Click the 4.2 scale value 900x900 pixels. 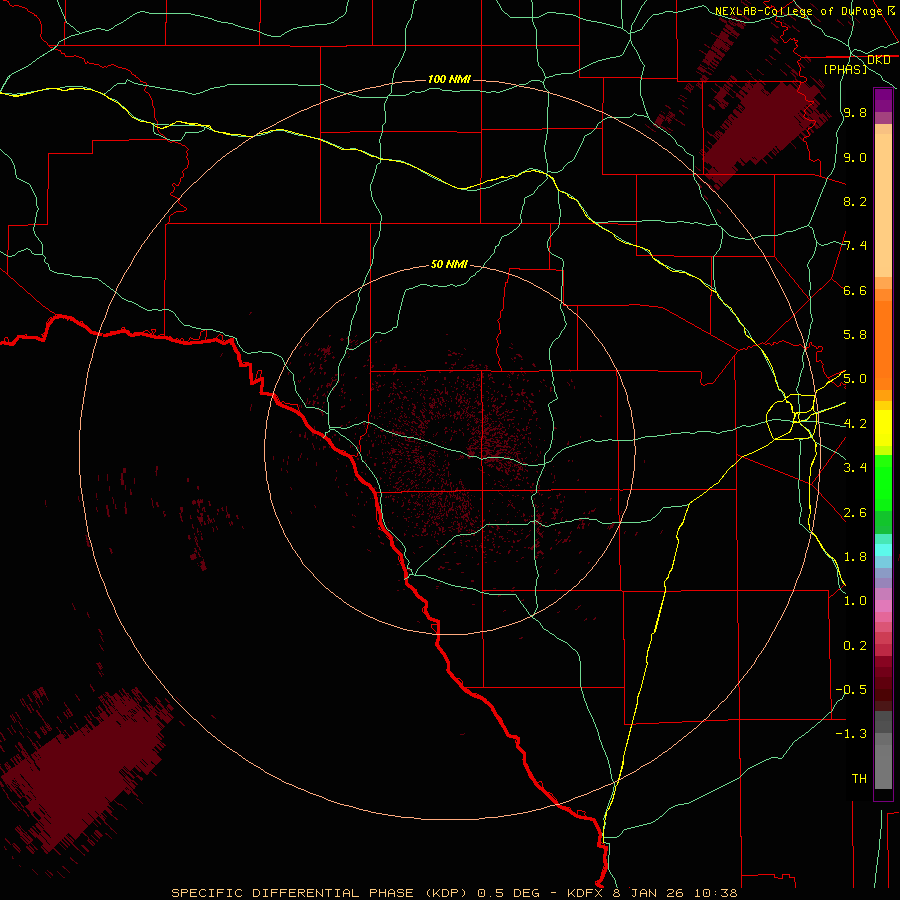(855, 424)
